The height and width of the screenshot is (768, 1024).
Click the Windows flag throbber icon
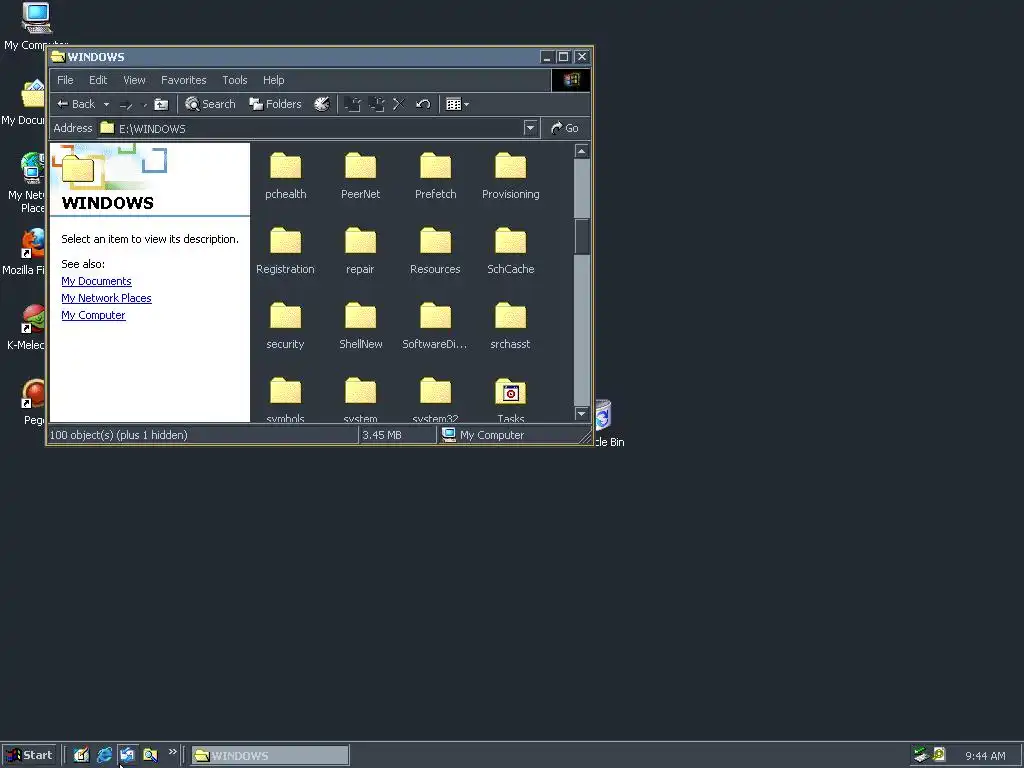[571, 80]
